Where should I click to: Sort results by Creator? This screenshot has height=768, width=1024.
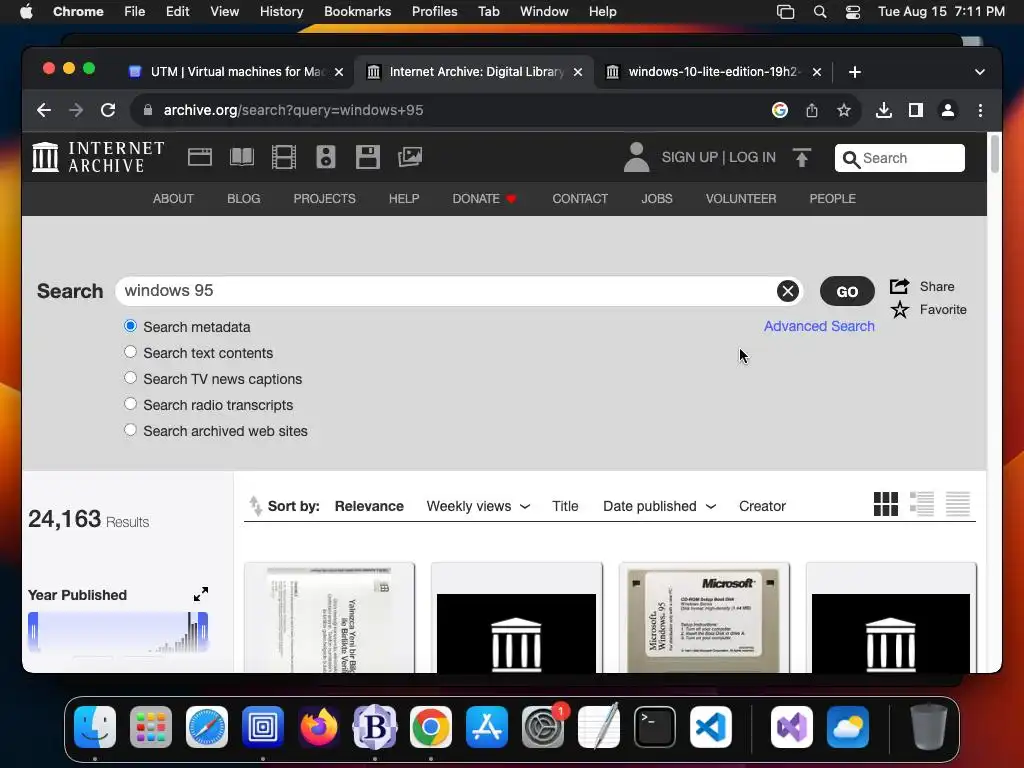tap(762, 506)
